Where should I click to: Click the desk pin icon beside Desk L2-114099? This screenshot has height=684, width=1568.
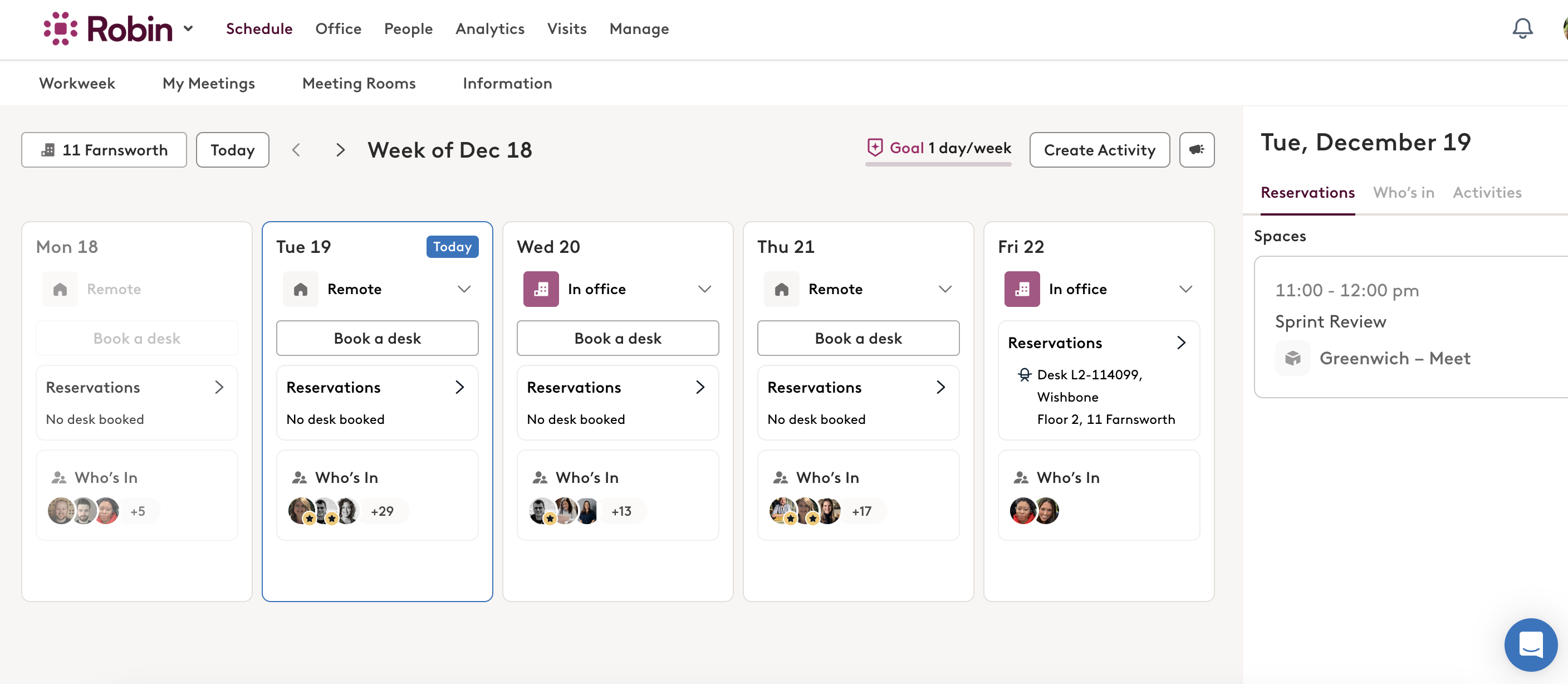[x=1025, y=375]
